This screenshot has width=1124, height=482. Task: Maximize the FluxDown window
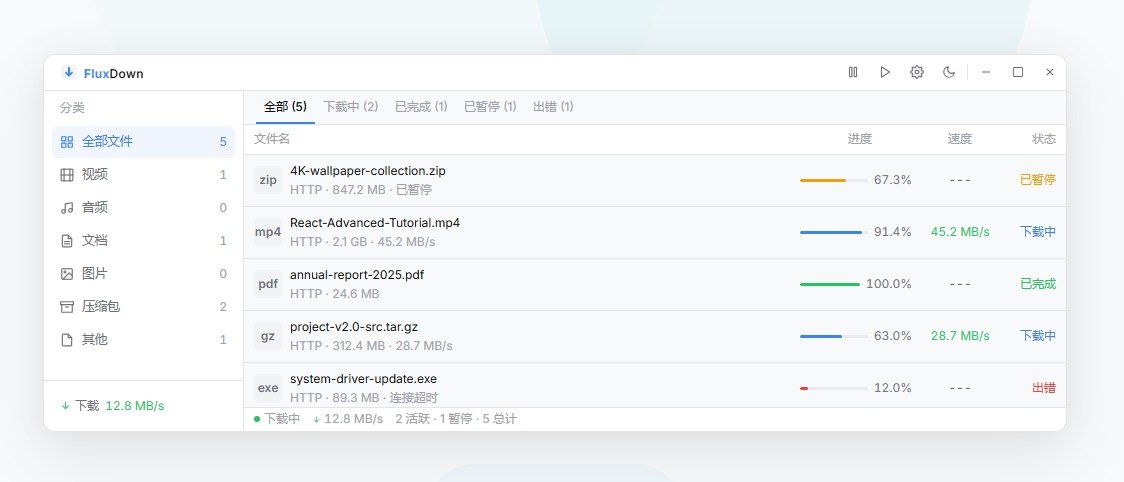(x=1018, y=72)
